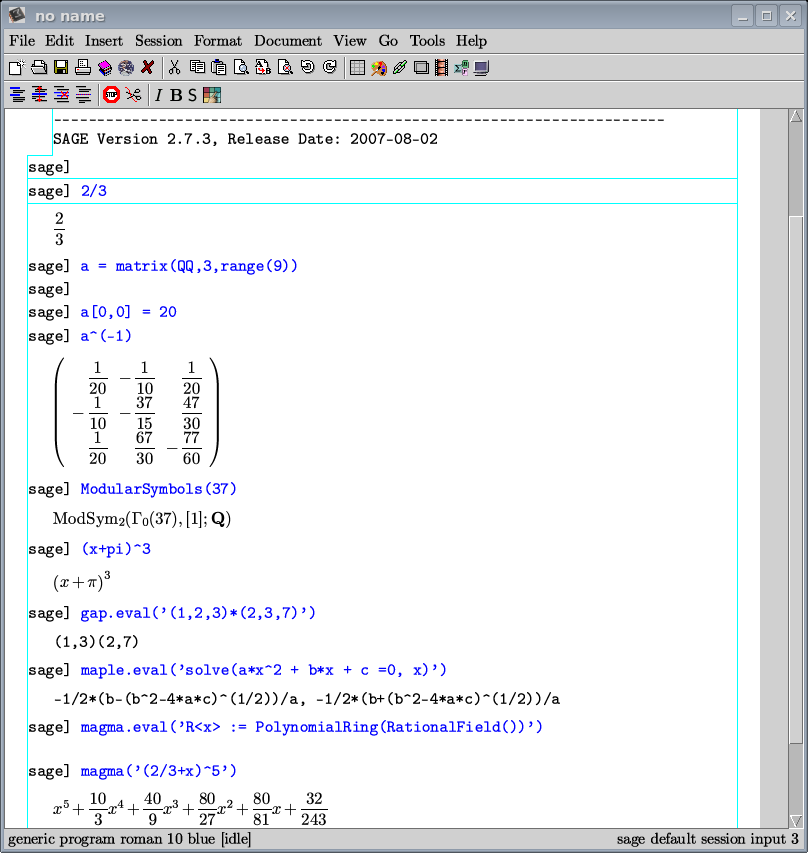Image resolution: width=808 pixels, height=853 pixels.
Task: Click the red STOP interrupt icon
Action: pos(111,95)
